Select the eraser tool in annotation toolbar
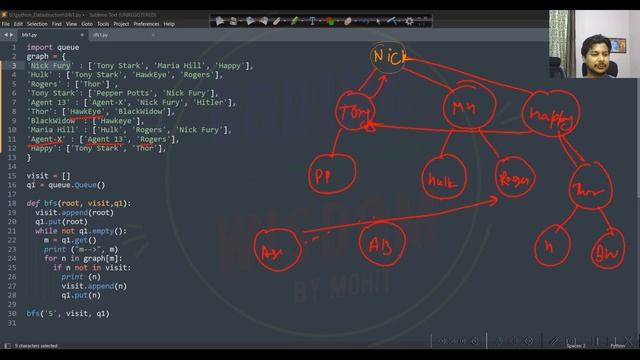640x360 pixels. click(348, 21)
